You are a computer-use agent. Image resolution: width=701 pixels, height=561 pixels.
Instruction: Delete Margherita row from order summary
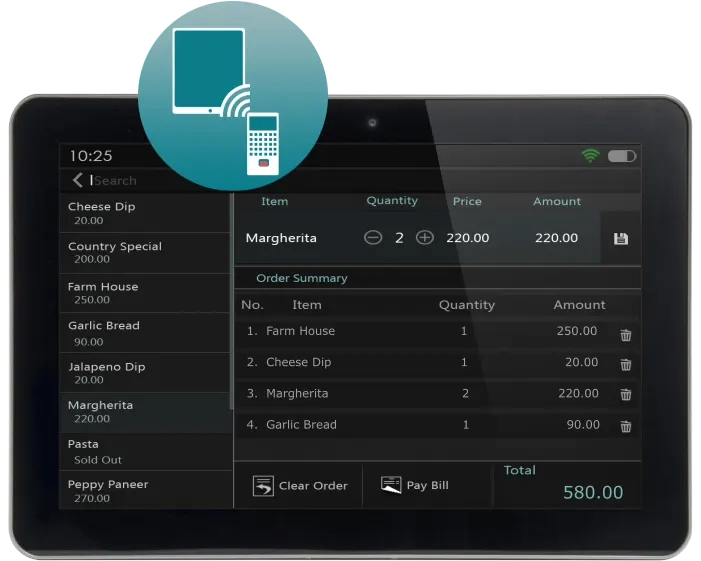pos(626,395)
